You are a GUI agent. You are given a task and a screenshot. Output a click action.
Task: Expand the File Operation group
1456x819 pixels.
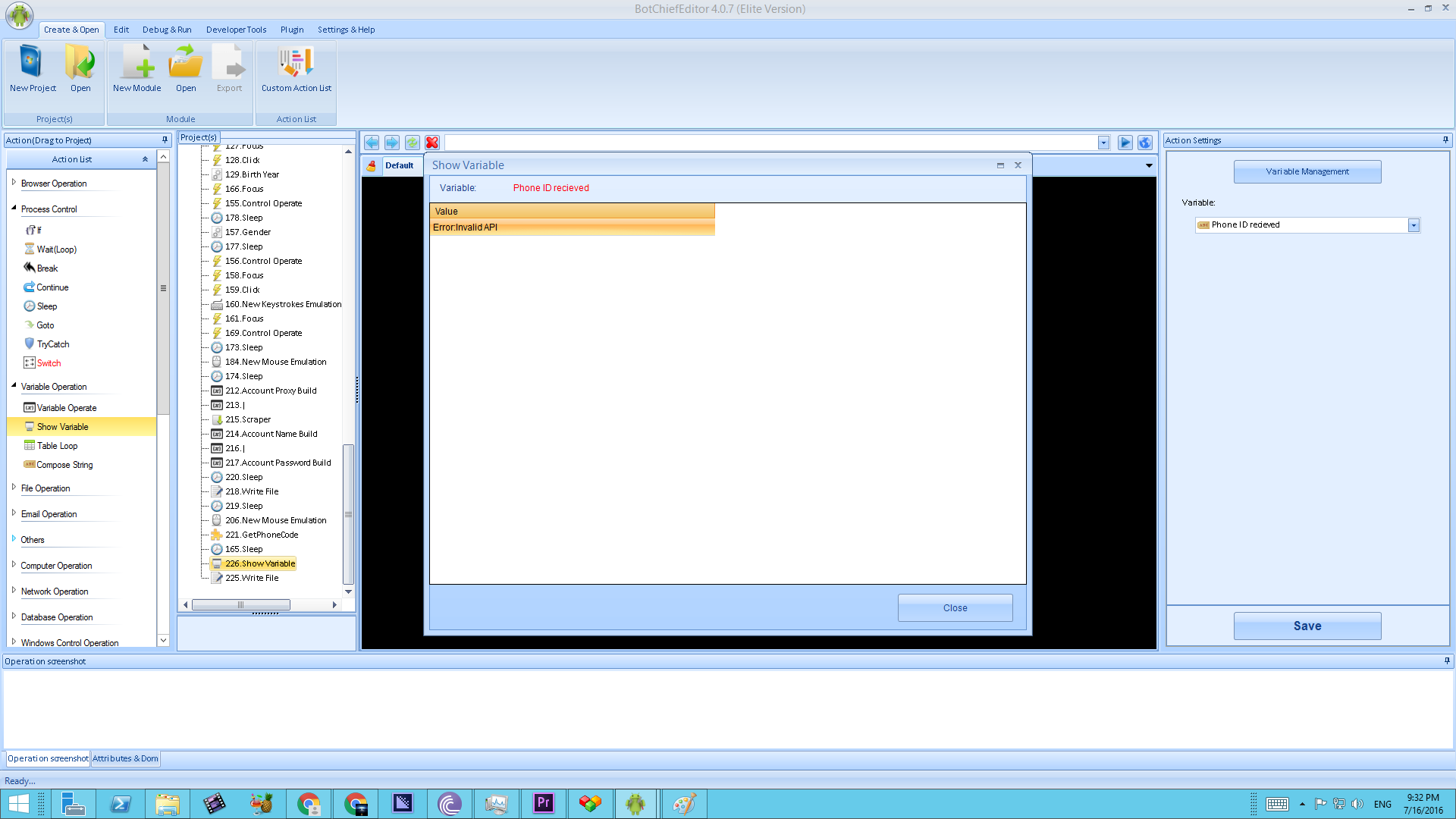14,488
